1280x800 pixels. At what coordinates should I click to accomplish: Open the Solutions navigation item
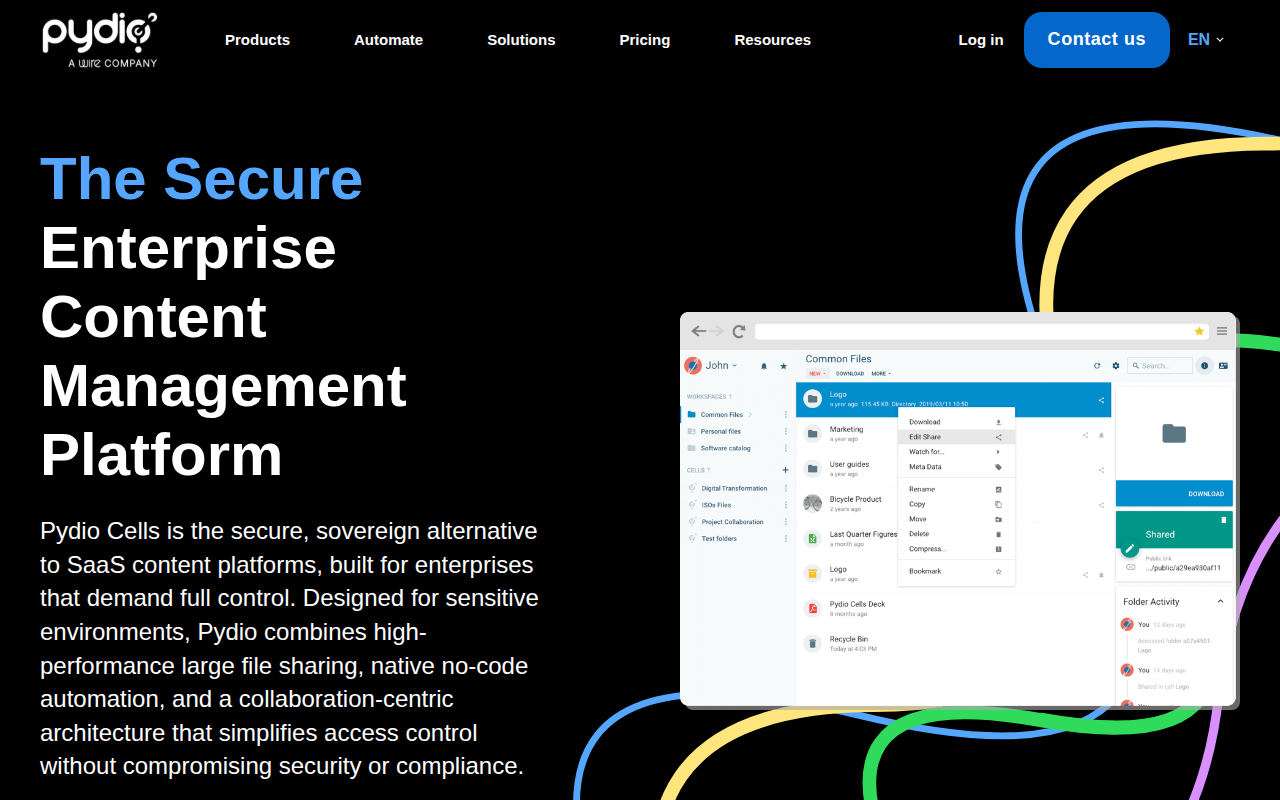pos(521,40)
